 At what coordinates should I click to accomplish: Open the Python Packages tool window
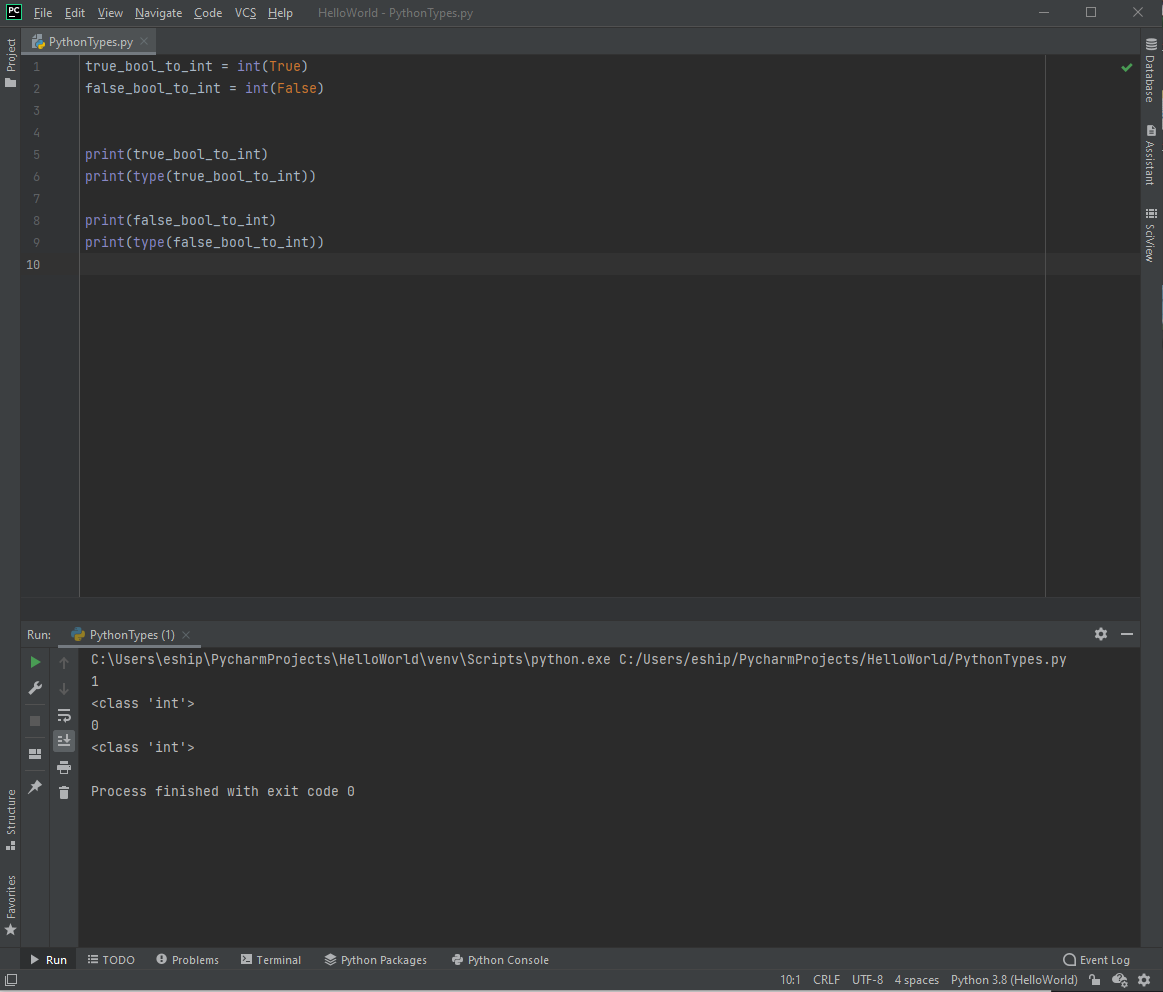click(x=376, y=959)
